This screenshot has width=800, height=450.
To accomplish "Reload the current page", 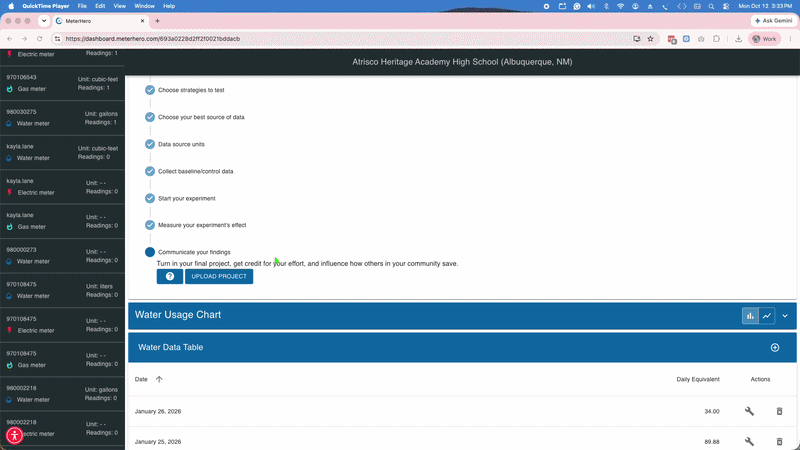I will 39,39.
